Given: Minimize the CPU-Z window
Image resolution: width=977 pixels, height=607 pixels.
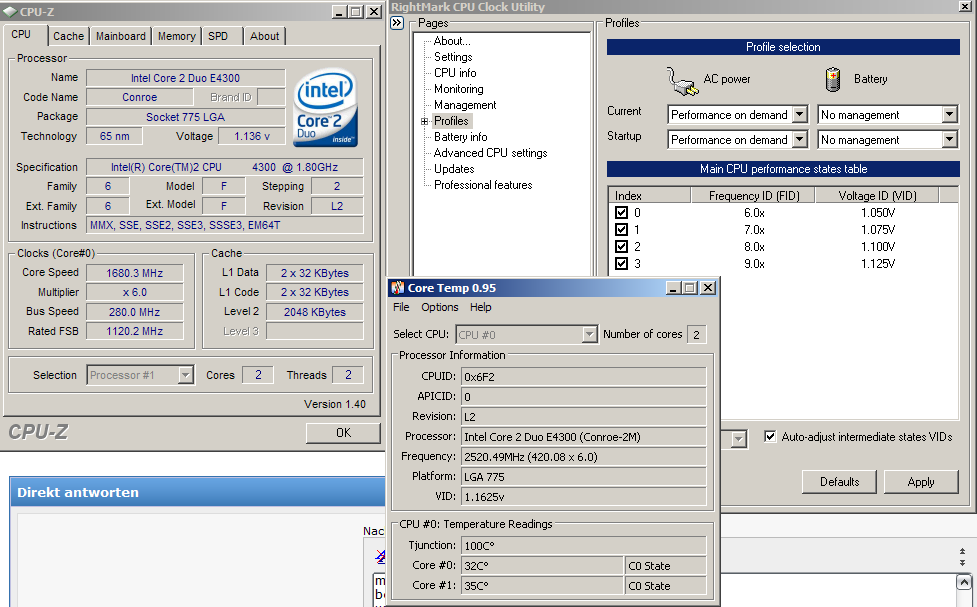Looking at the screenshot, I should [339, 12].
